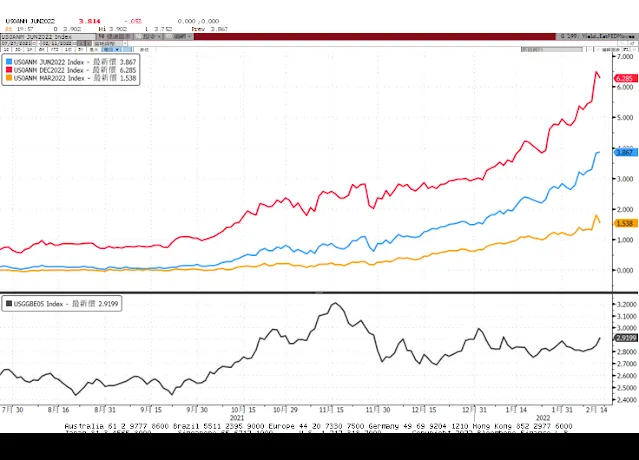Click the 12月 31 date axis label
This screenshot has height=460, width=639.
(x=474, y=409)
